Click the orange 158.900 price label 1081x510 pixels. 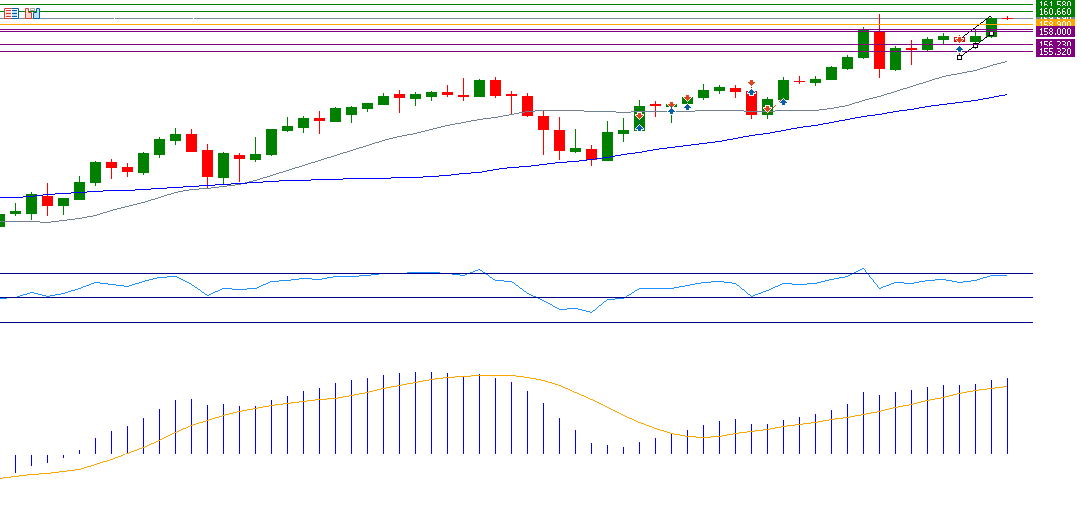point(1055,23)
